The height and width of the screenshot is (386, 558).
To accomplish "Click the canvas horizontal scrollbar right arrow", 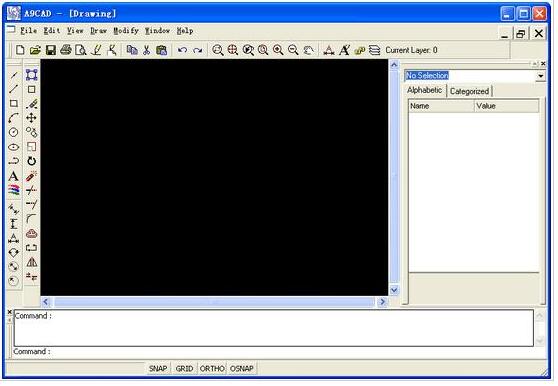I will (383, 302).
